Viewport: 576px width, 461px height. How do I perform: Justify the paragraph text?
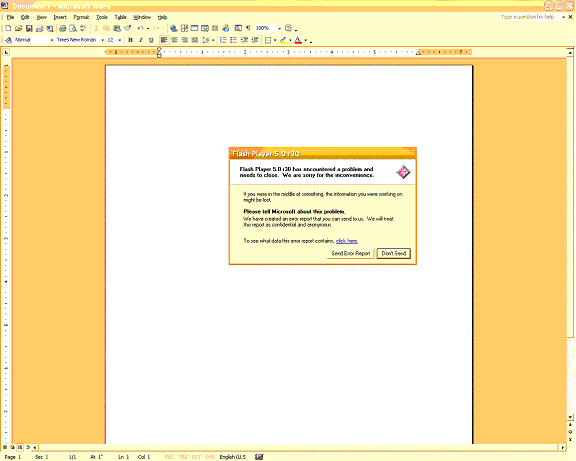(195, 40)
